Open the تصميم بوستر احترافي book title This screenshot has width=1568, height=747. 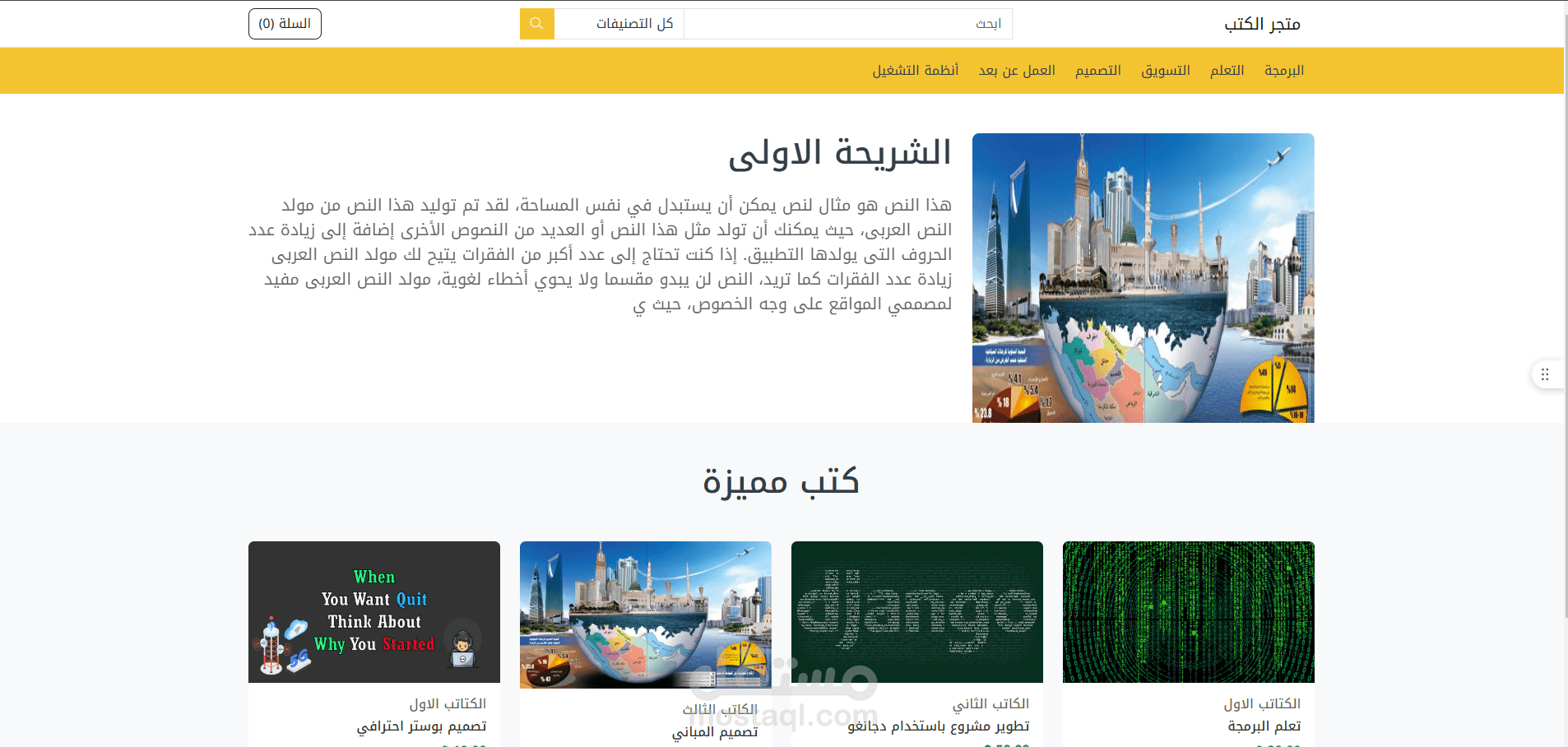click(421, 726)
